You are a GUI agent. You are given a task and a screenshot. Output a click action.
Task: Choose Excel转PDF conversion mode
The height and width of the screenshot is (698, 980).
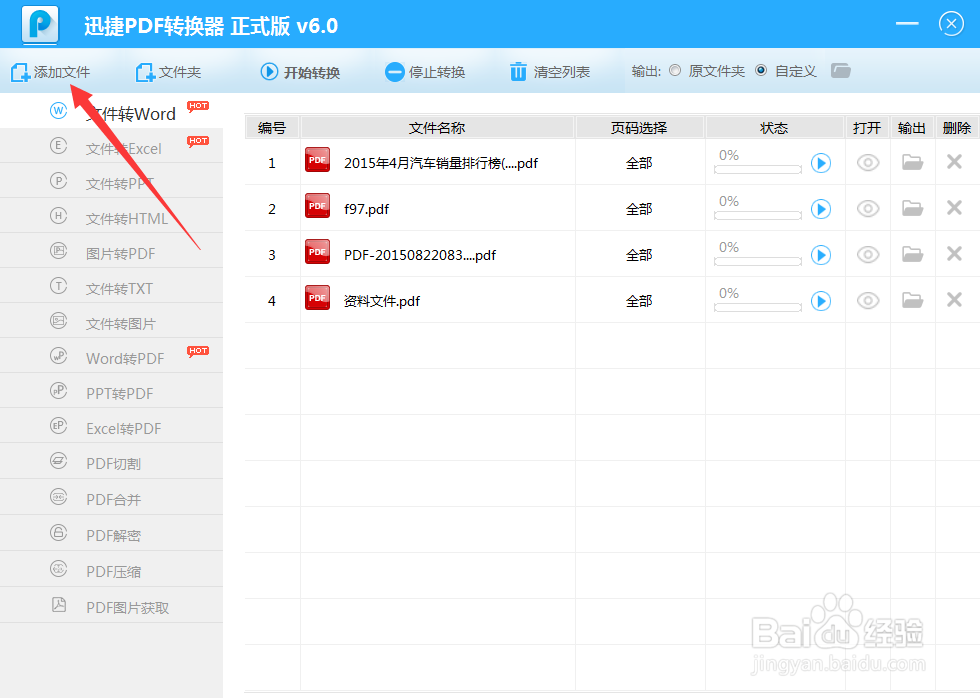[111, 426]
